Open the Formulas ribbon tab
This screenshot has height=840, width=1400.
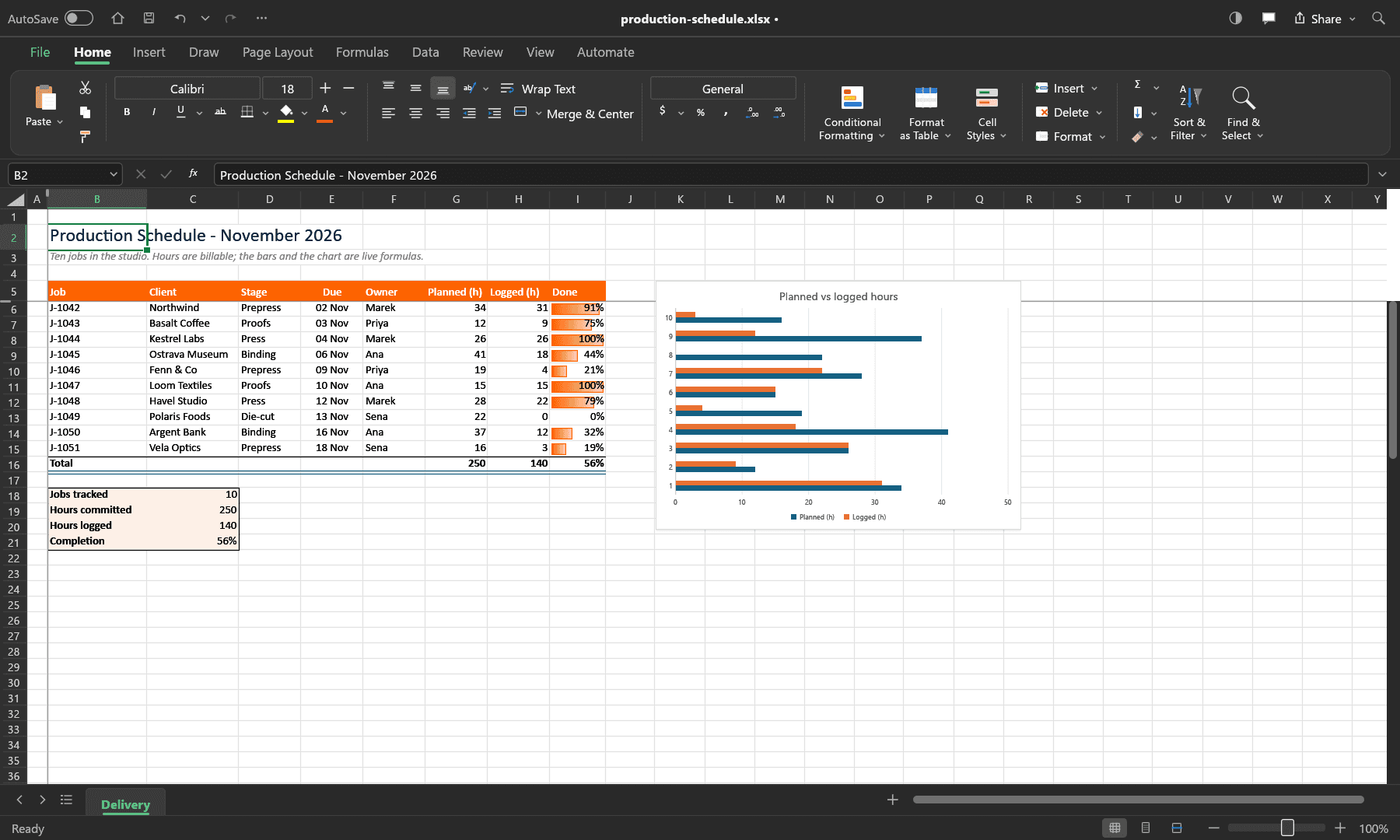tap(362, 52)
